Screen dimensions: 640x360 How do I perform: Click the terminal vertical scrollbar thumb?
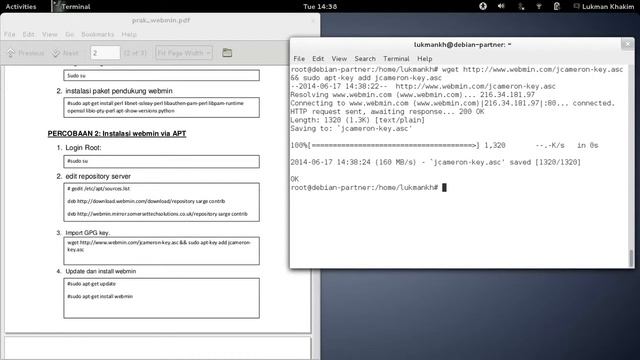[x=631, y=258]
